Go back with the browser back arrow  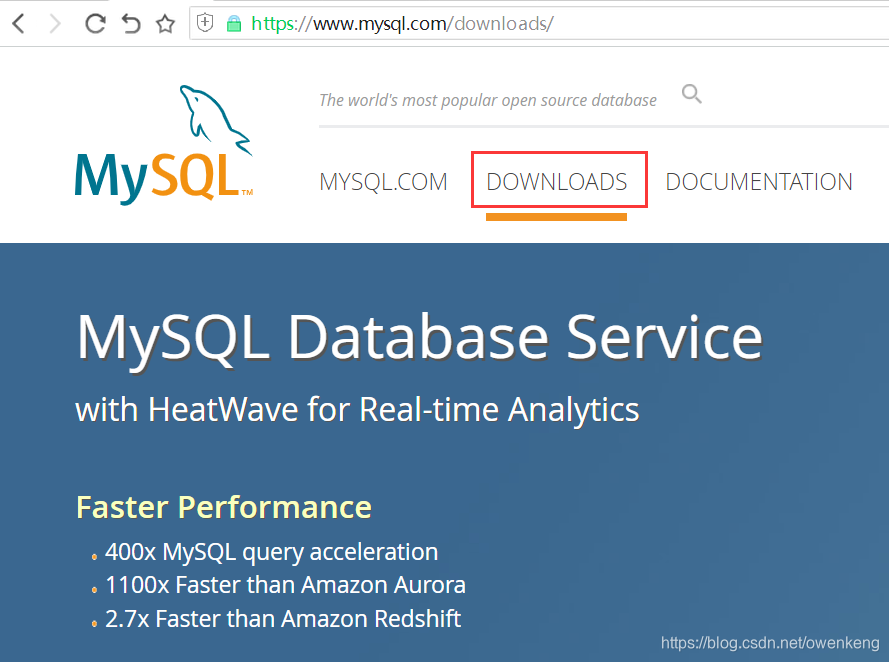point(19,24)
